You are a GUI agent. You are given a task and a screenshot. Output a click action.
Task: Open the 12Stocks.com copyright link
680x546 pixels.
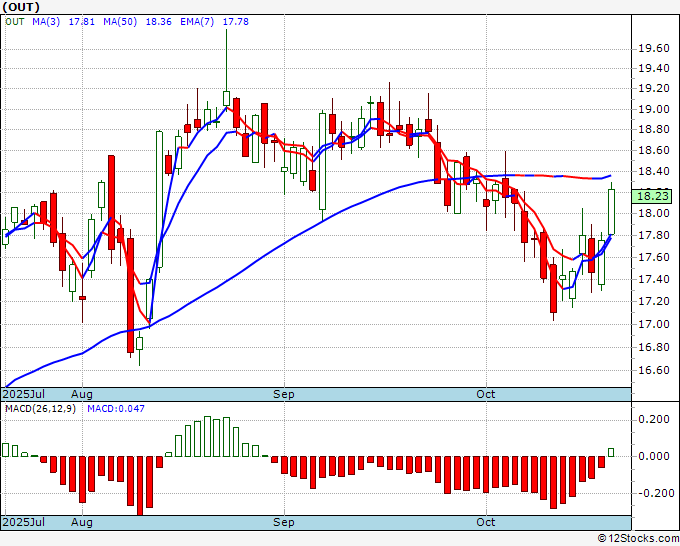tap(638, 539)
